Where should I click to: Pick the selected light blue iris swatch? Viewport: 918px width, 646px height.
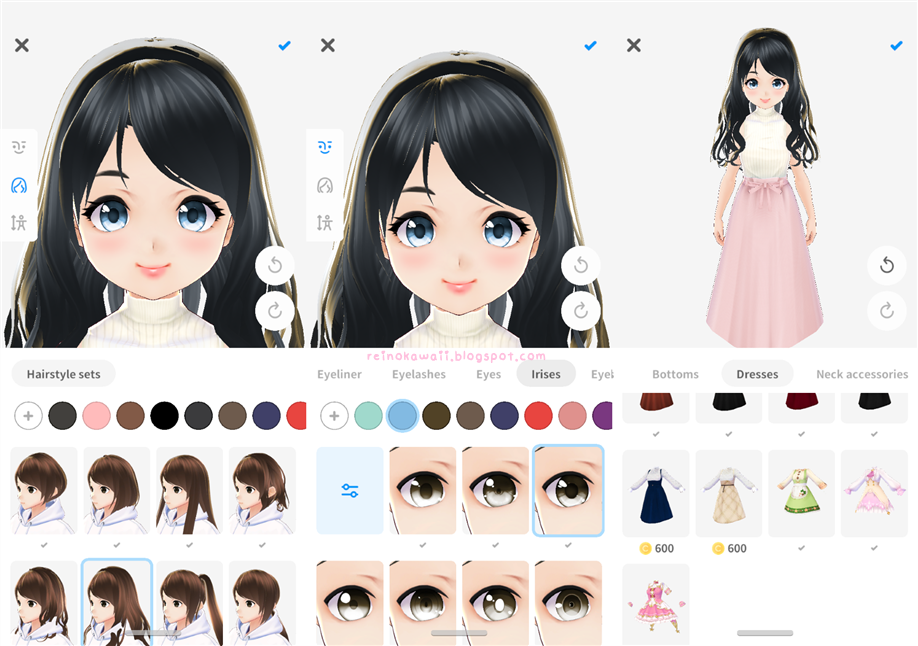[402, 416]
